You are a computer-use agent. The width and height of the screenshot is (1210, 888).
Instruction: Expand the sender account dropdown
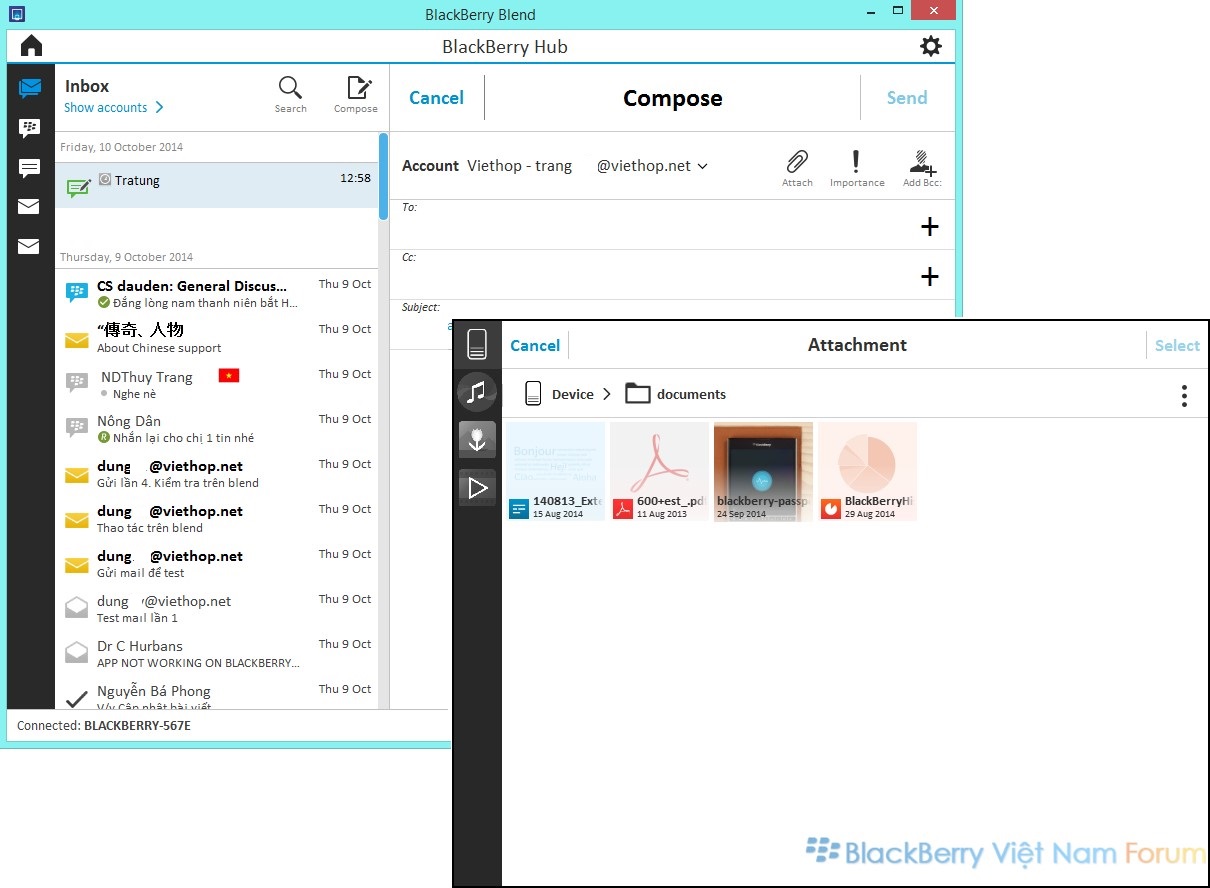coord(702,166)
